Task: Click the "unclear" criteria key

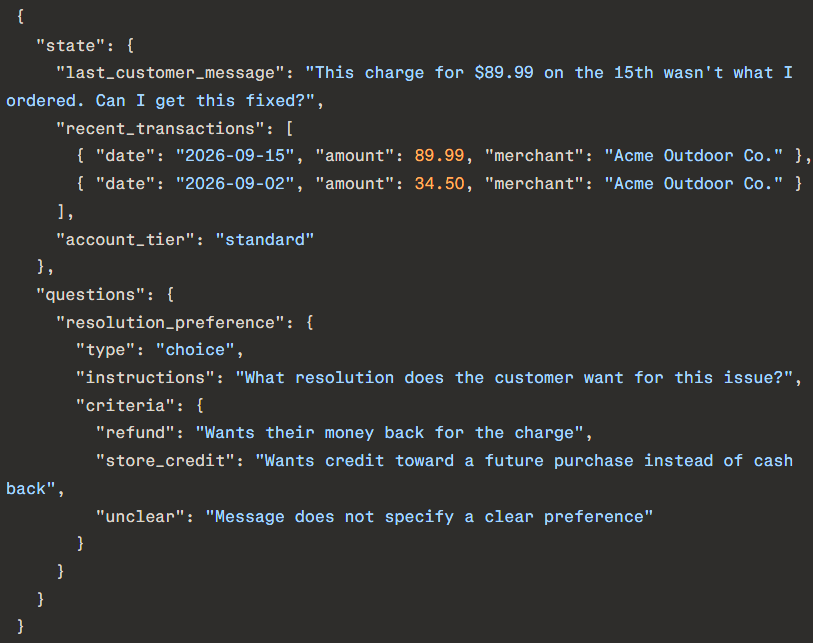Action: click(x=141, y=517)
